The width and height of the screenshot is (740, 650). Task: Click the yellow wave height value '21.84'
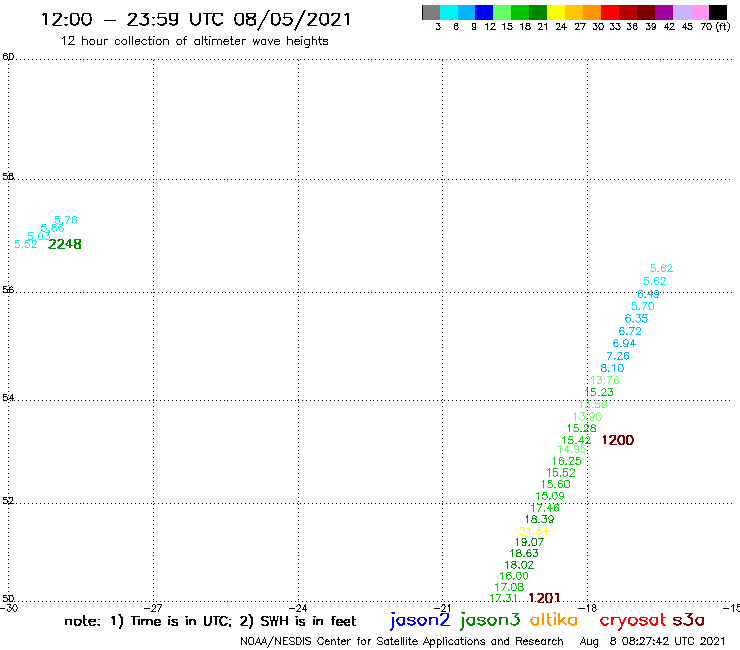534,531
